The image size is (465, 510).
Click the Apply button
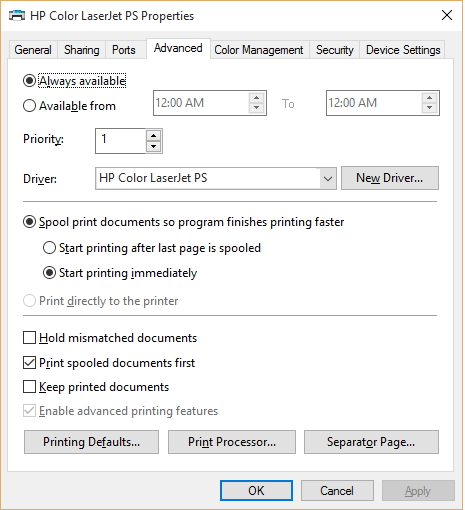click(x=418, y=491)
